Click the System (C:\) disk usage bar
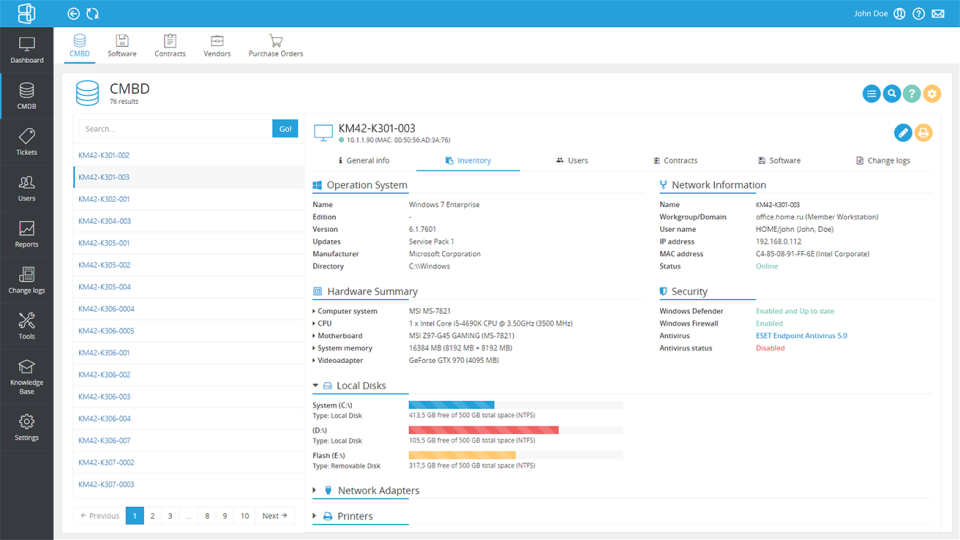This screenshot has height=540, width=960. (516, 405)
